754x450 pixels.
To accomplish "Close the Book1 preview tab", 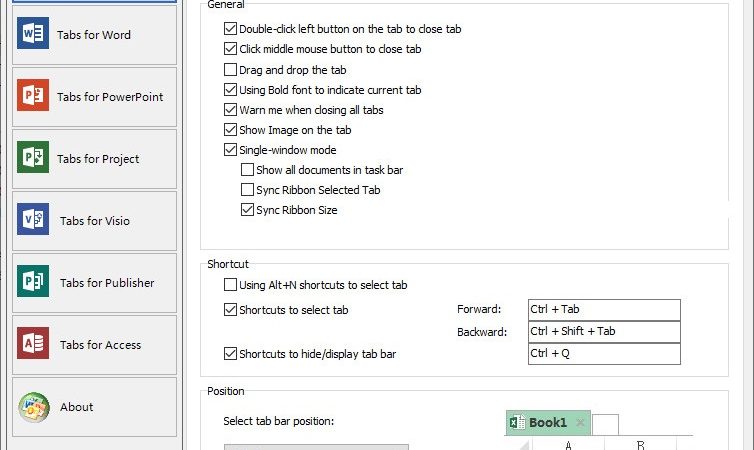I will [580, 423].
